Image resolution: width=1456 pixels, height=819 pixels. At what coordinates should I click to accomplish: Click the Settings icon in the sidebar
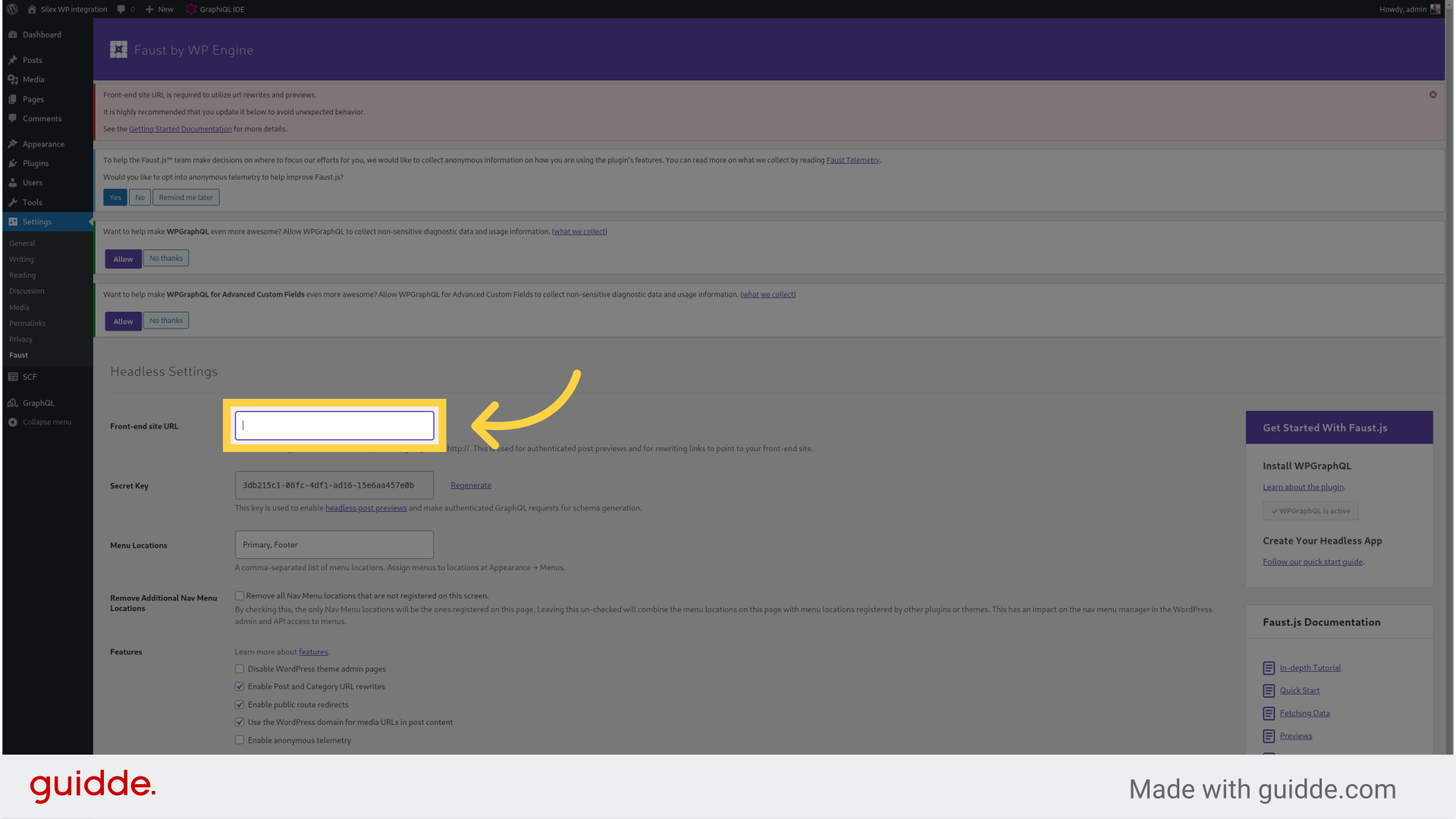[13, 221]
